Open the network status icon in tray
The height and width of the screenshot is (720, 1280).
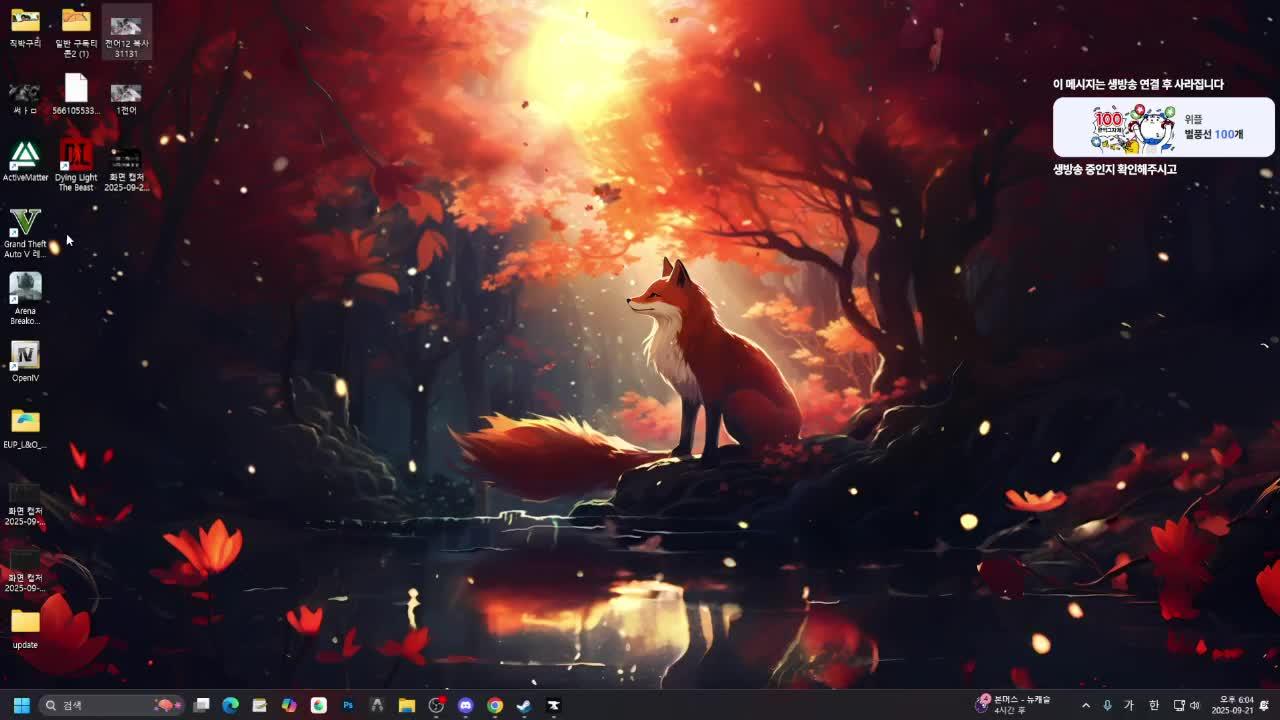1179,705
